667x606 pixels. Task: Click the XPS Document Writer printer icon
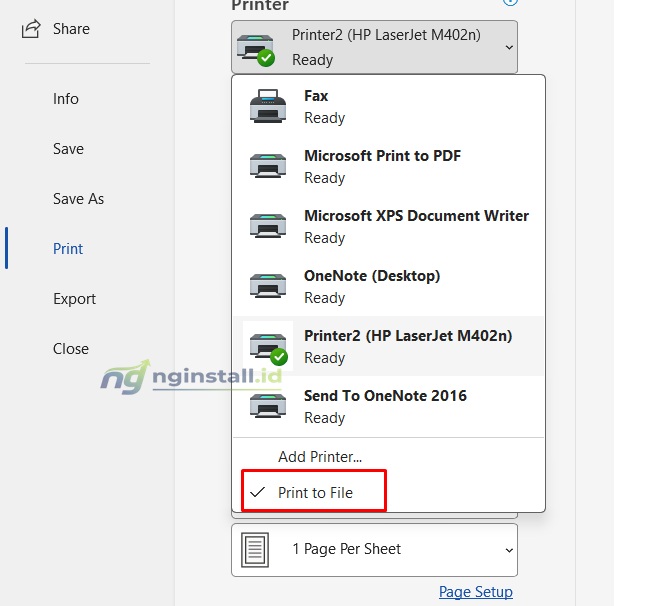click(x=268, y=226)
